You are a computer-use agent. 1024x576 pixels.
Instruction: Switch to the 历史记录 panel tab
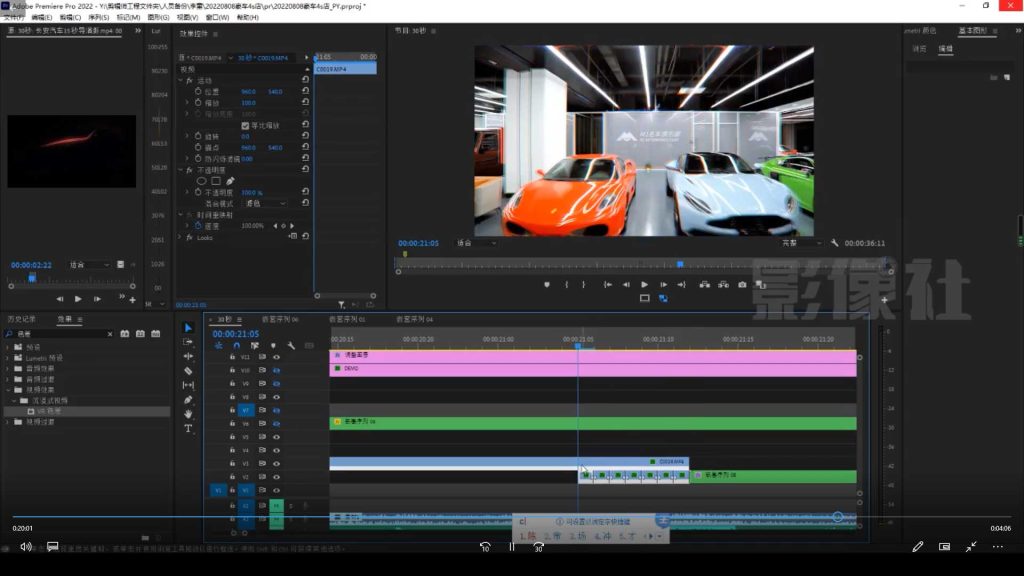click(x=22, y=319)
